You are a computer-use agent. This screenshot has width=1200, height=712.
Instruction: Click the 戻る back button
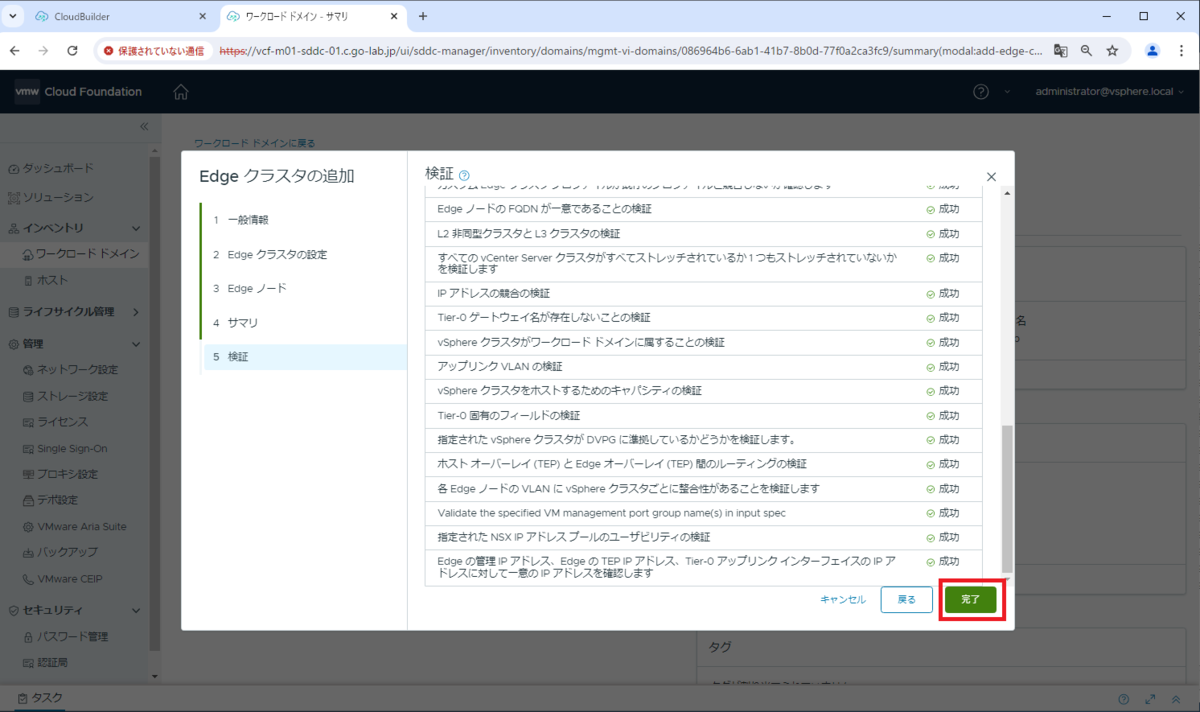tap(906, 599)
